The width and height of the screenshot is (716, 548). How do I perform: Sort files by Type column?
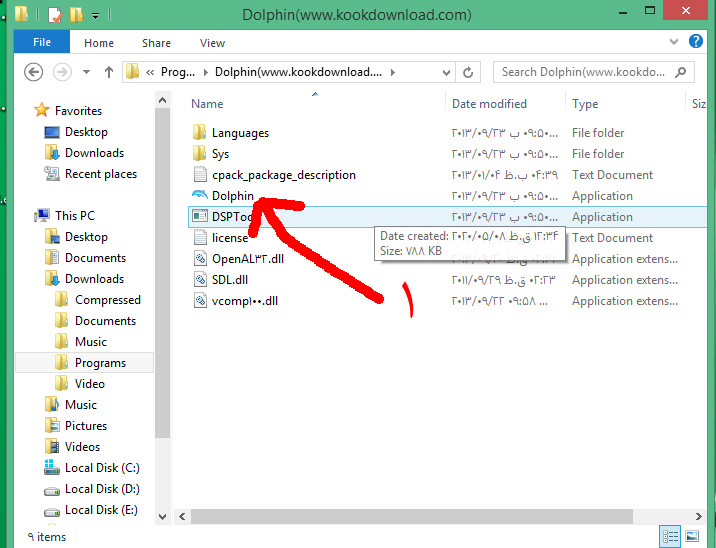coord(585,104)
